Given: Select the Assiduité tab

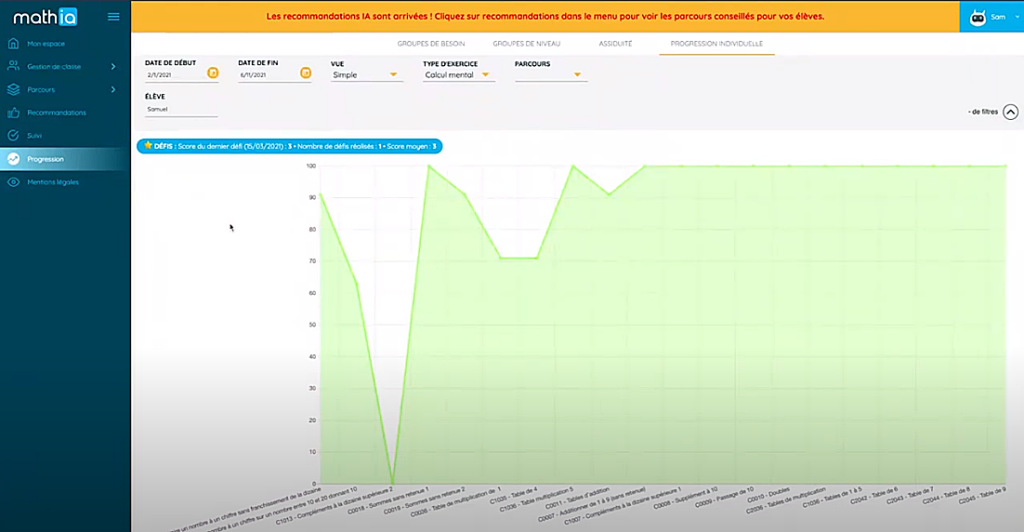Looking at the screenshot, I should pyautogui.click(x=615, y=45).
